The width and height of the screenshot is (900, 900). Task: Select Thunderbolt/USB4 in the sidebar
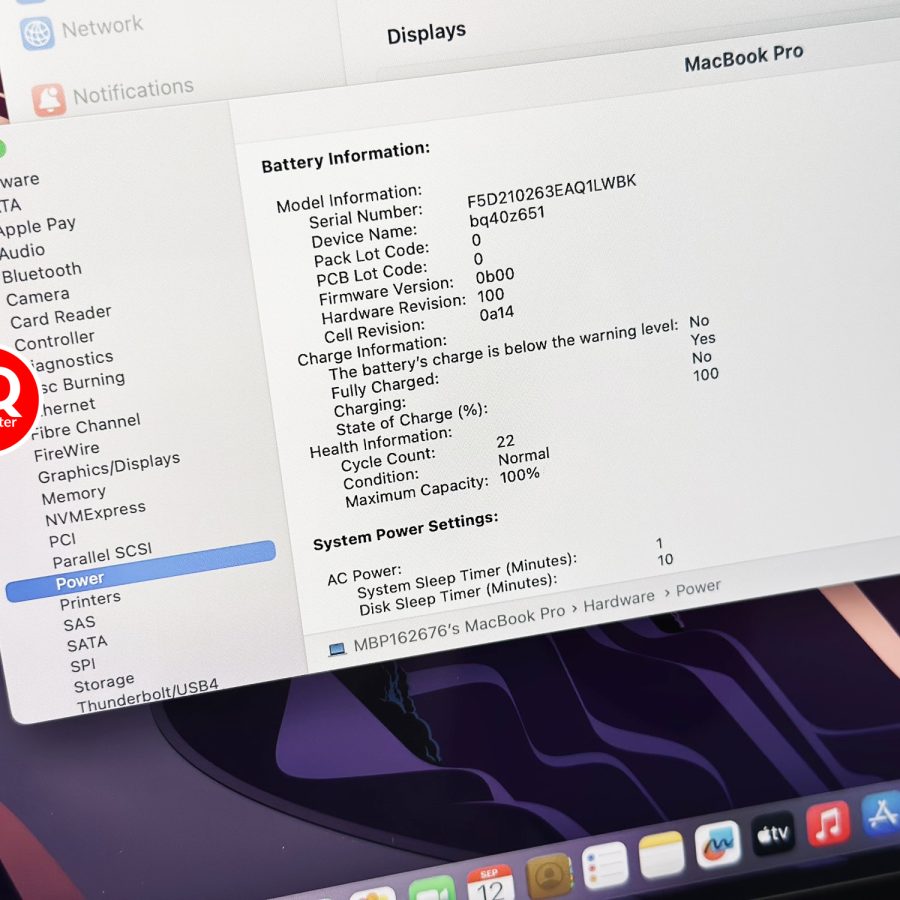(148, 695)
